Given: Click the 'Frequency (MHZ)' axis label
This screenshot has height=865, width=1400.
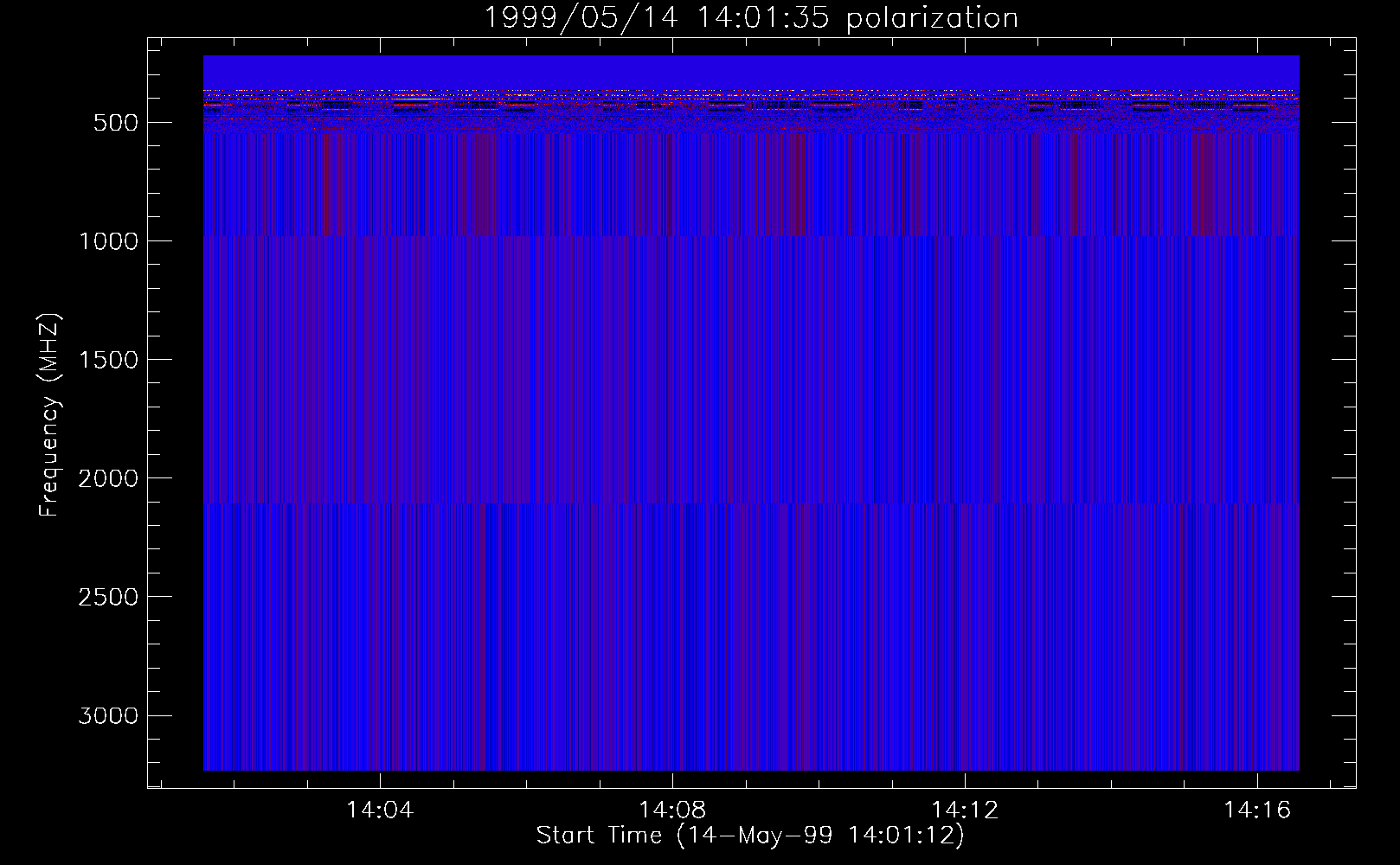Looking at the screenshot, I should click(x=49, y=414).
